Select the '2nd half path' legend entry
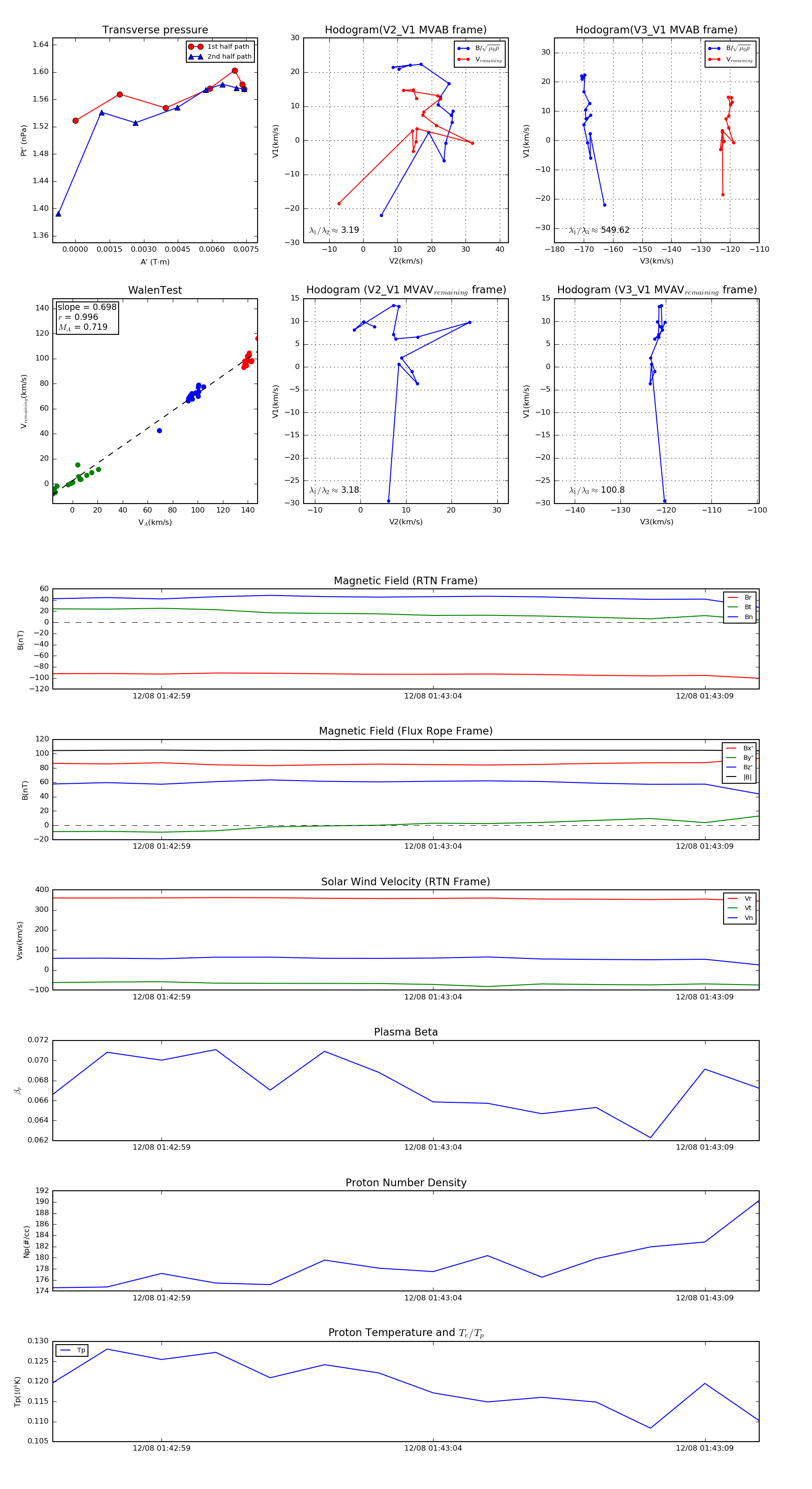 tap(220, 57)
